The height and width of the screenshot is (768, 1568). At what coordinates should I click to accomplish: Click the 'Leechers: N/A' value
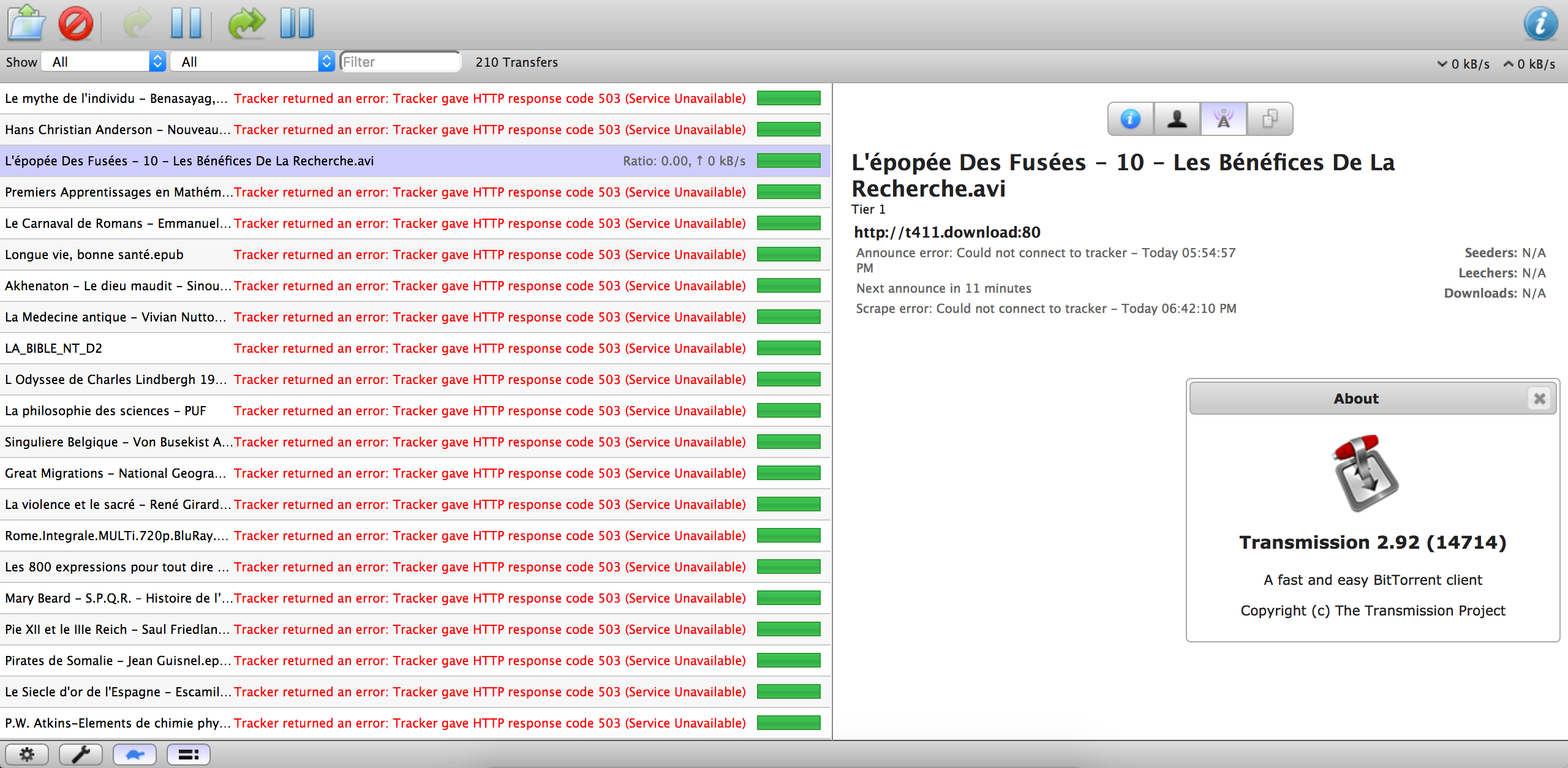coord(1502,273)
